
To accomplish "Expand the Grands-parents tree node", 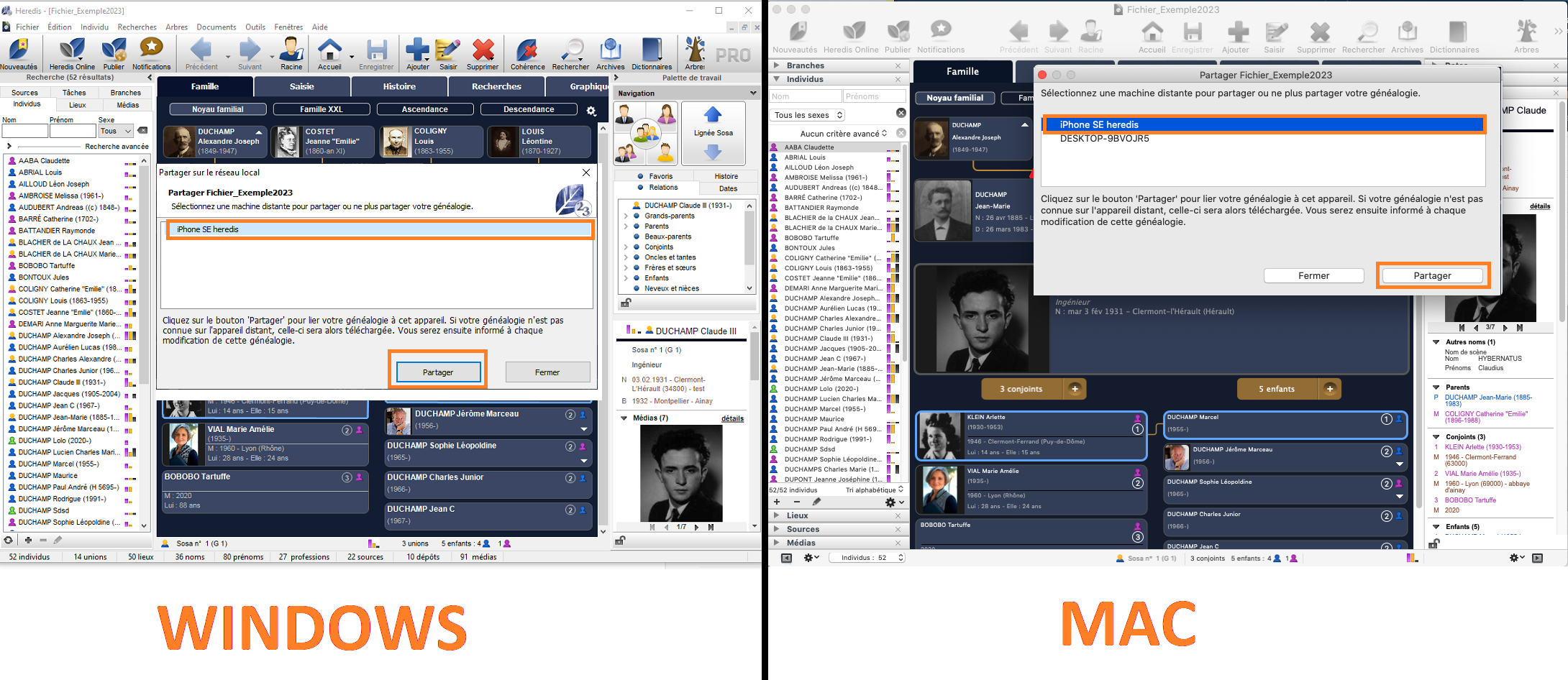I will pyautogui.click(x=626, y=216).
